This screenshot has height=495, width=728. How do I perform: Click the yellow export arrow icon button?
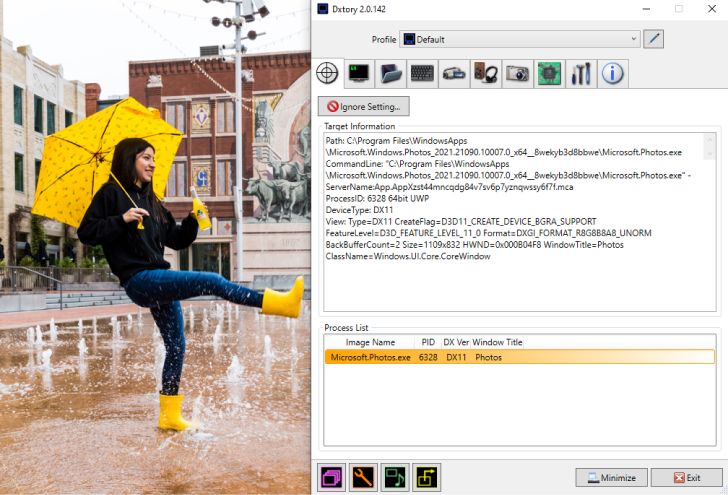click(427, 477)
